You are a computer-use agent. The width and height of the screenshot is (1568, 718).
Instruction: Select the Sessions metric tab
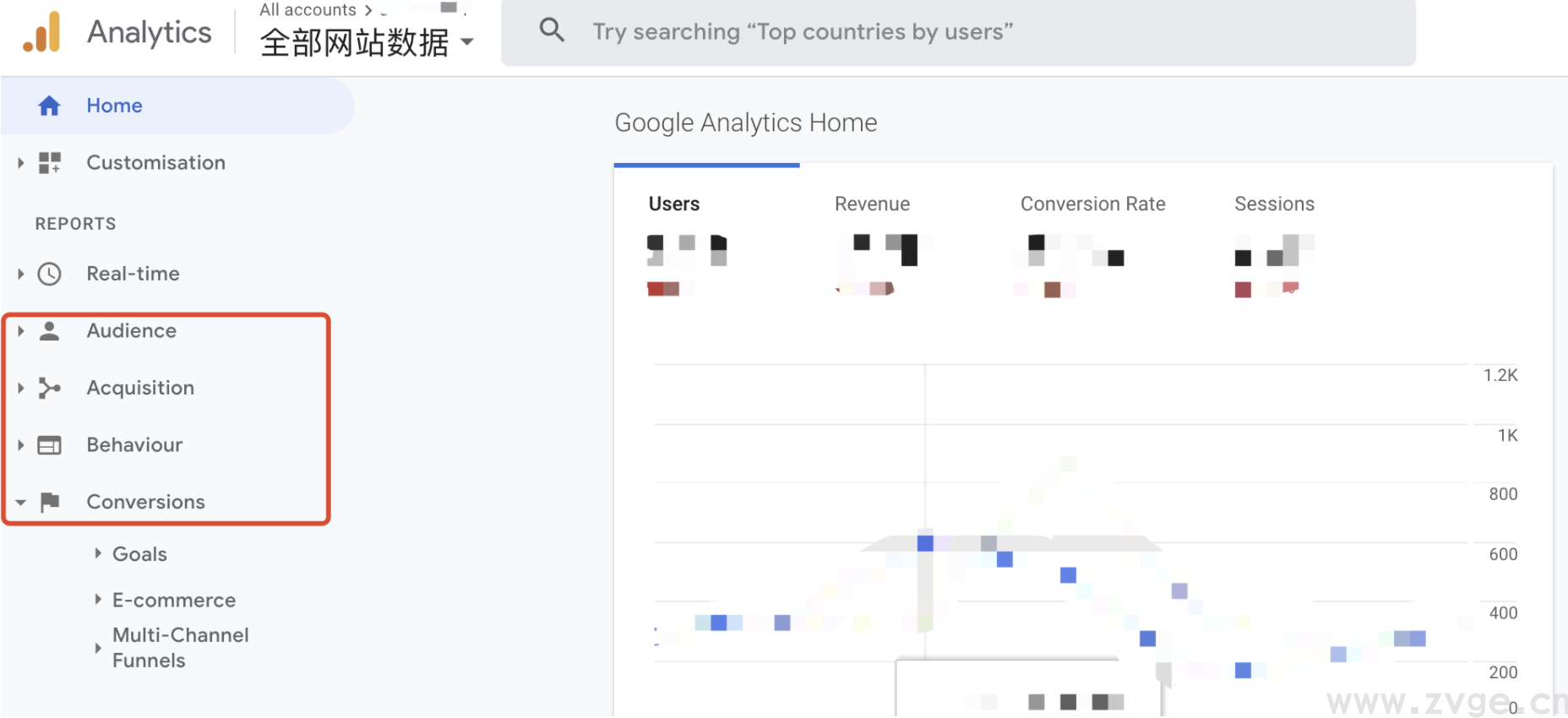point(1274,204)
